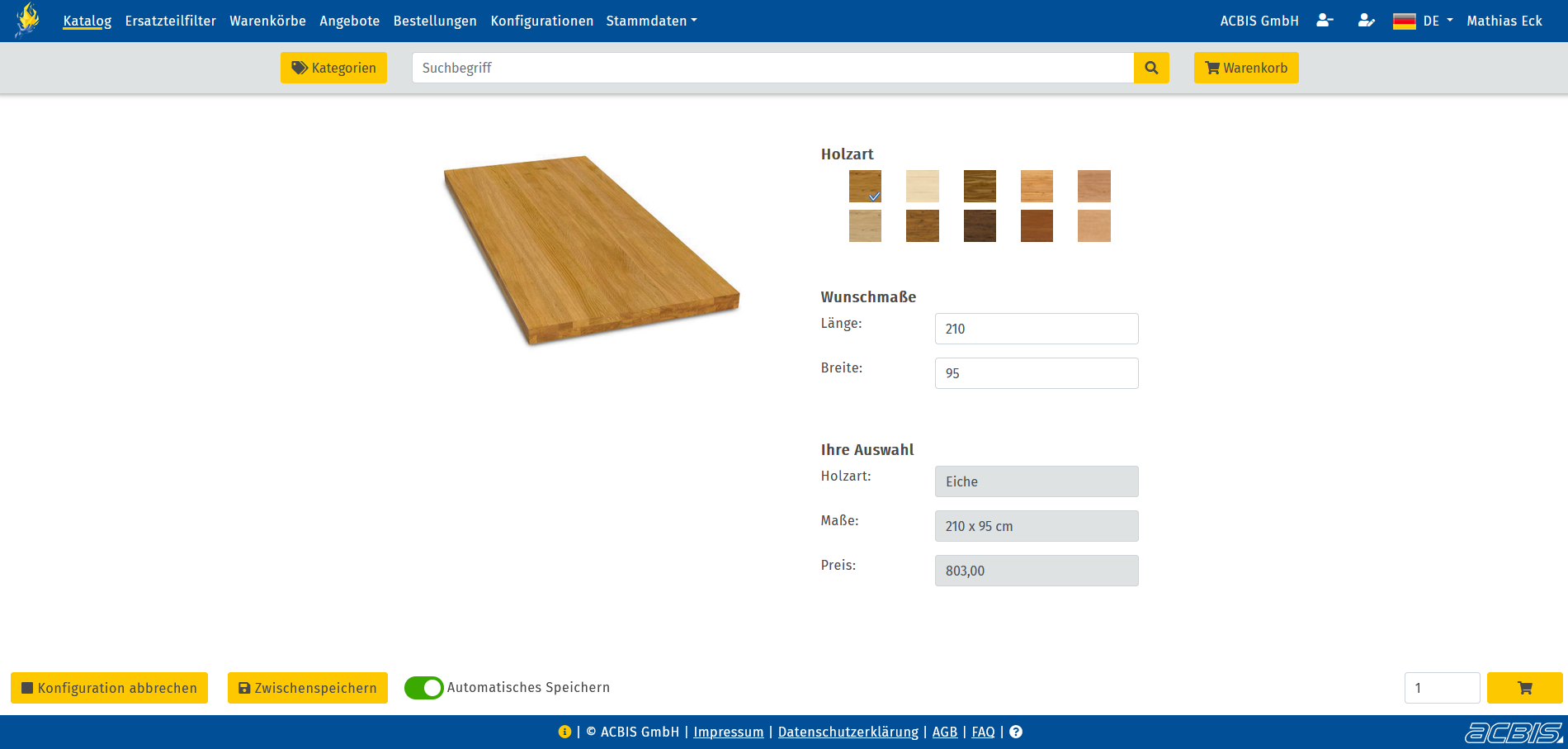Click the flame logo in the top bar

[27, 21]
